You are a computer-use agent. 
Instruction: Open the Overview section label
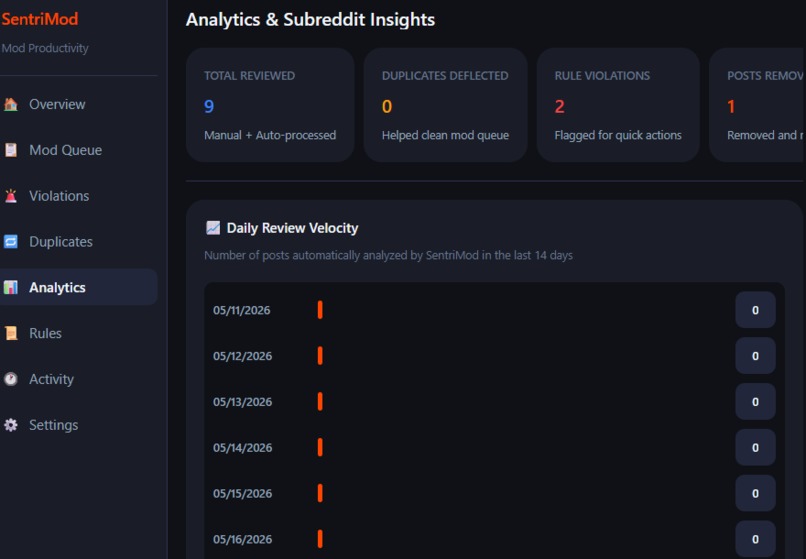click(x=57, y=104)
